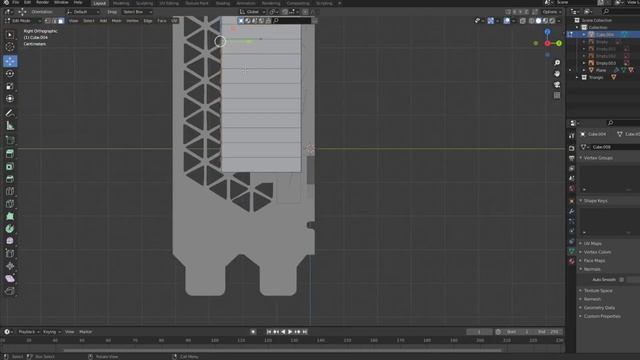640x360 pixels.
Task: Select the Smooth tool
Action: [10, 241]
